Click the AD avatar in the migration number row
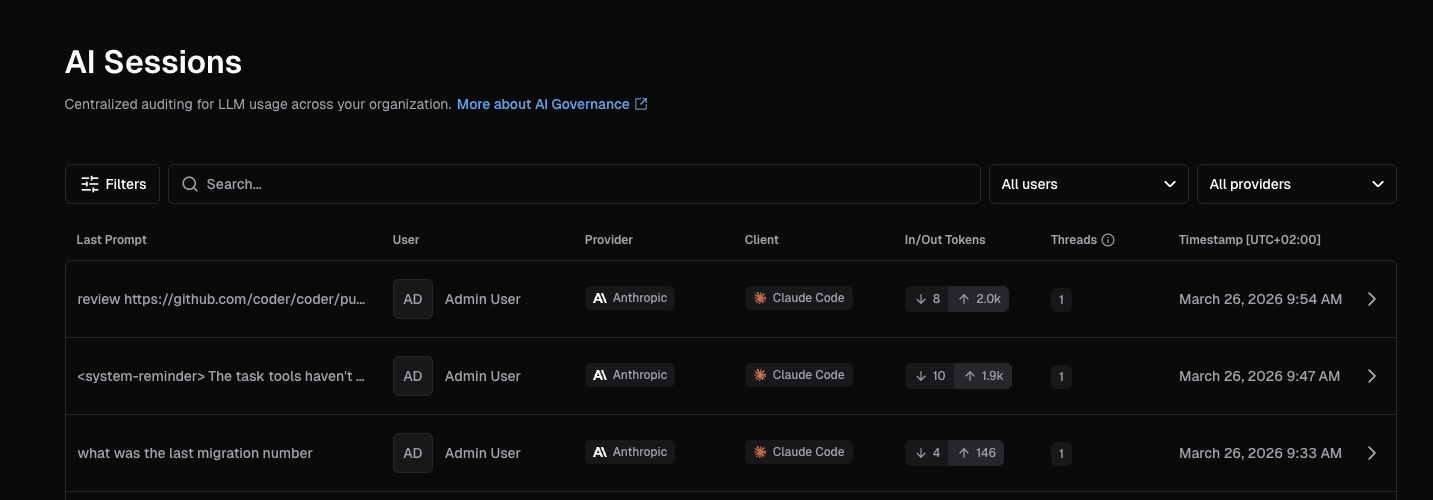The height and width of the screenshot is (500, 1433). [413, 453]
